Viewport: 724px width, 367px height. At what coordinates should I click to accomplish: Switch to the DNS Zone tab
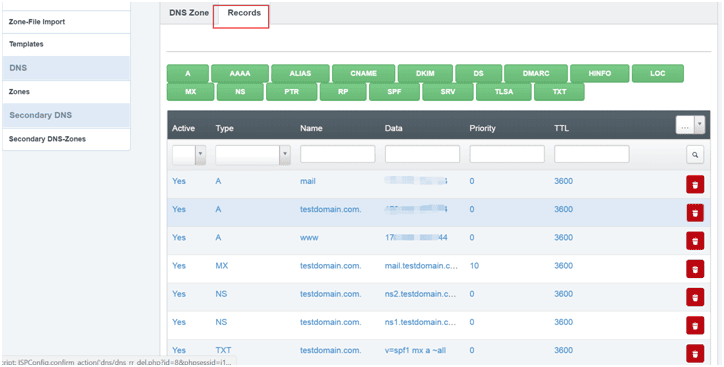(x=189, y=13)
